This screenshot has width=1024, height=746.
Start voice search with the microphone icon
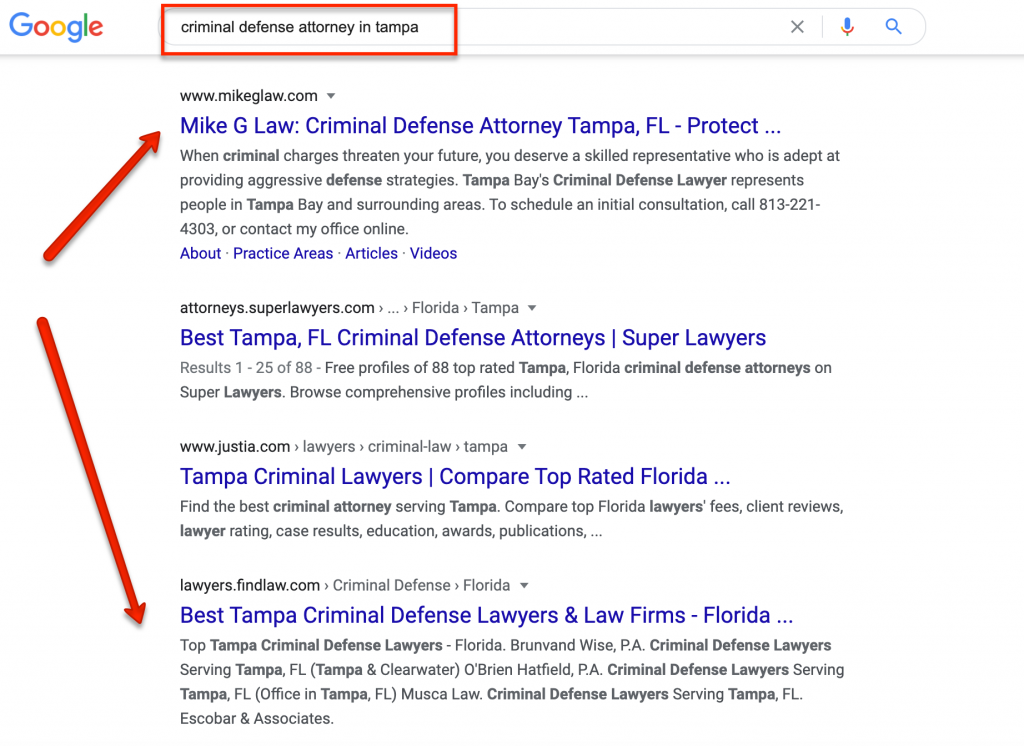tap(847, 27)
